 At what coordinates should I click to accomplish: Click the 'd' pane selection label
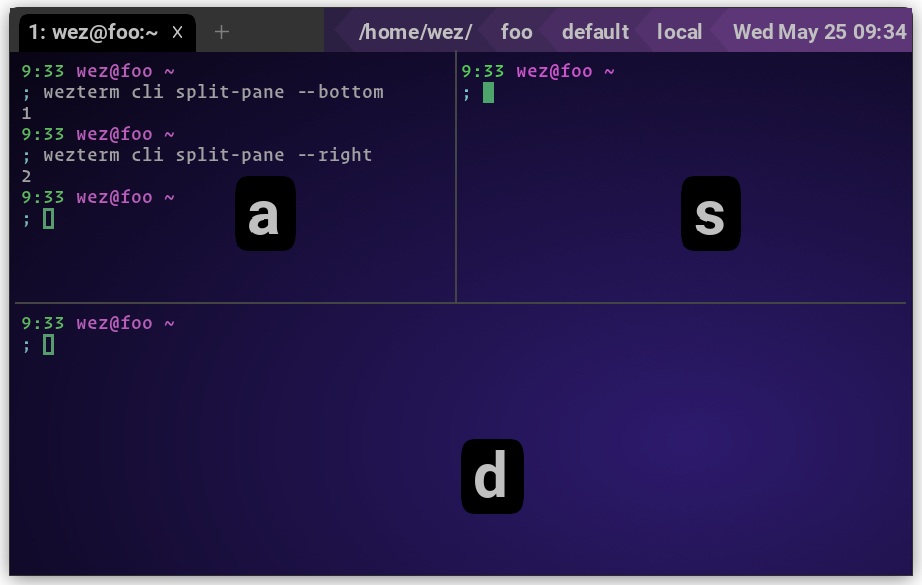tap(492, 476)
